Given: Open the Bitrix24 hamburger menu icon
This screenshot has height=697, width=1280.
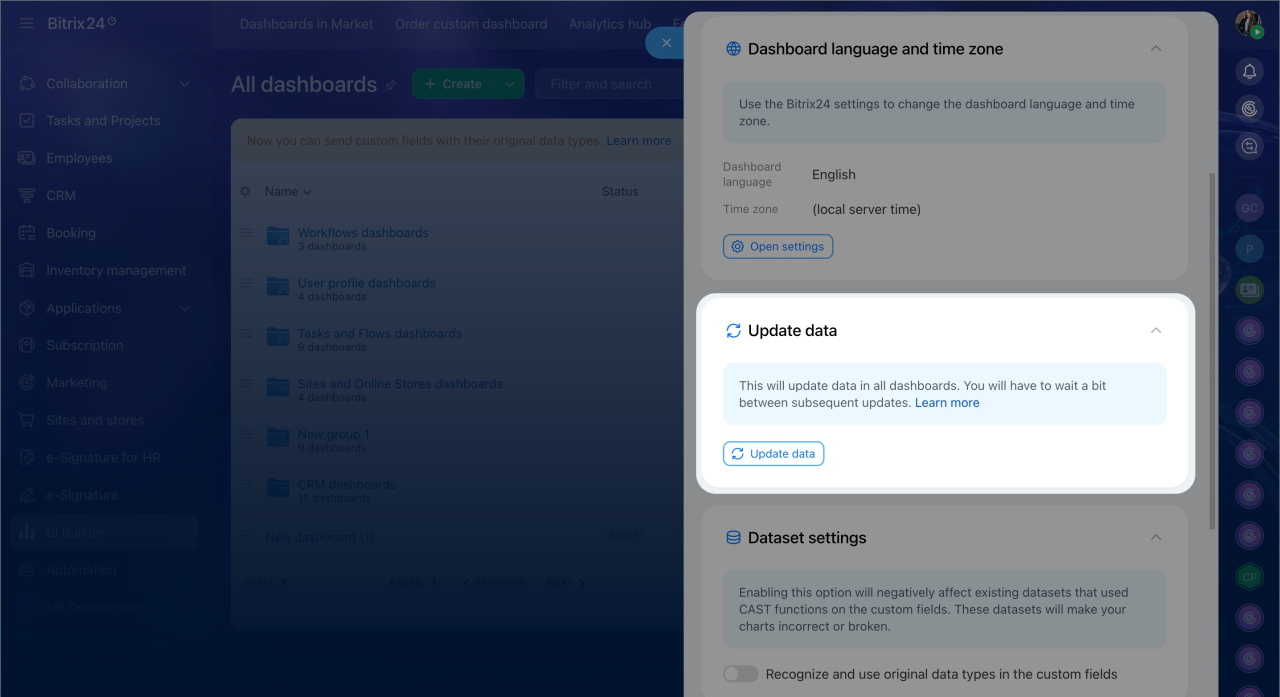Looking at the screenshot, I should [x=26, y=23].
